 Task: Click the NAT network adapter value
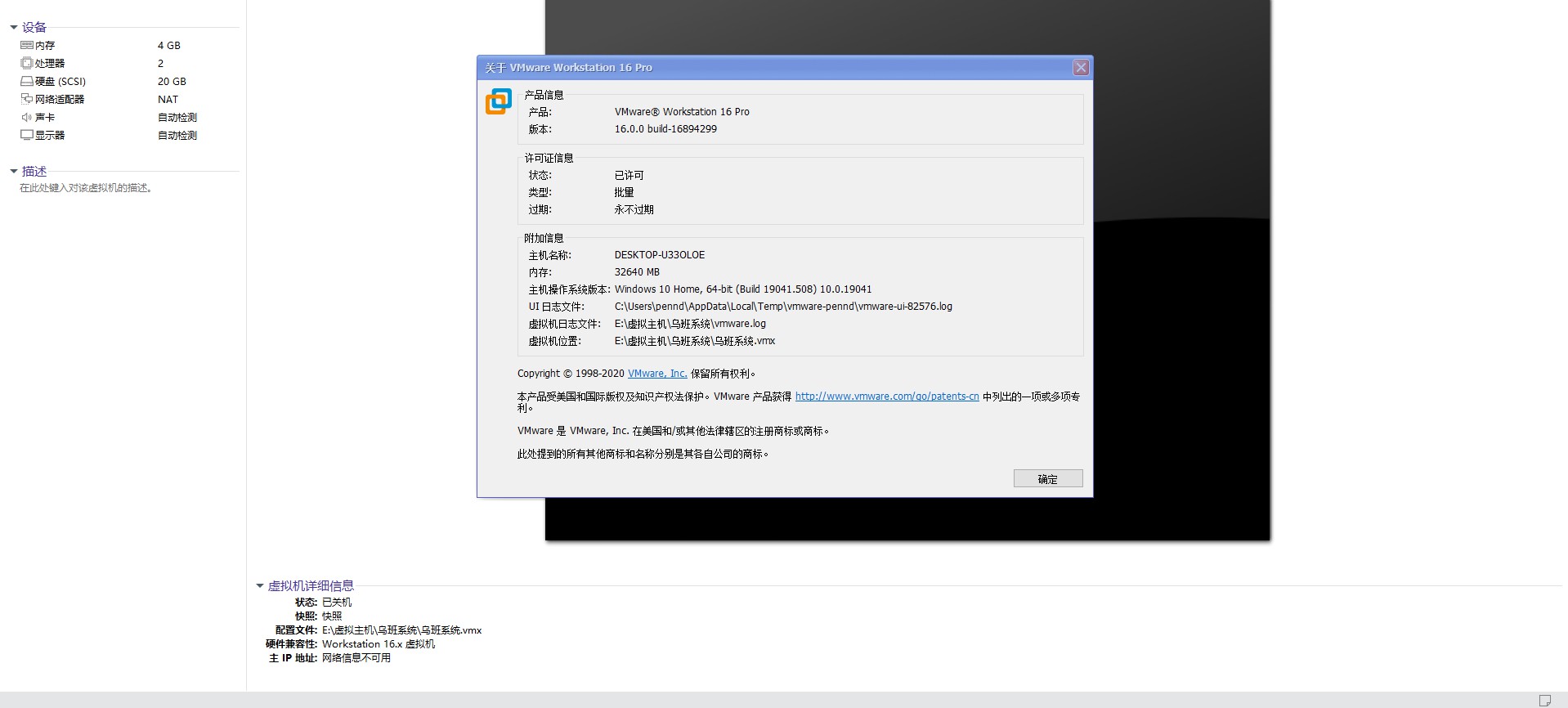[x=168, y=100]
